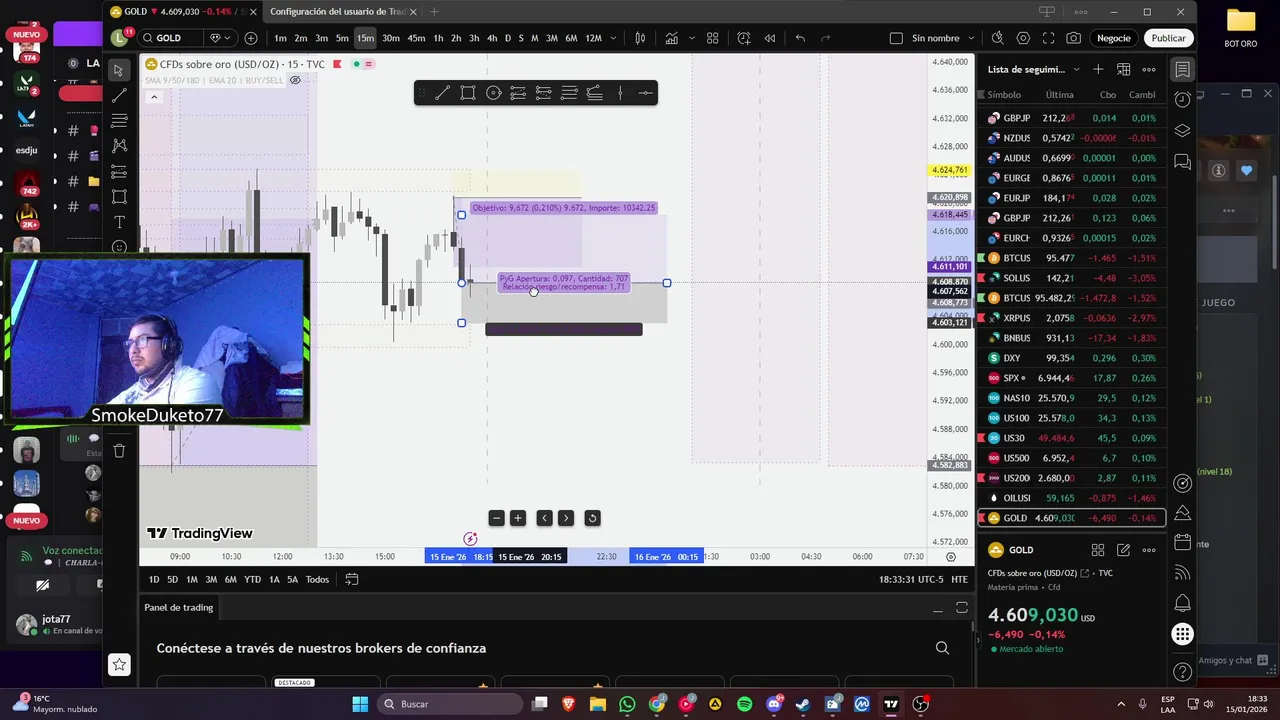Open the Fibonacci retracement tools
This screenshot has height=720, width=1280.
click(x=119, y=121)
